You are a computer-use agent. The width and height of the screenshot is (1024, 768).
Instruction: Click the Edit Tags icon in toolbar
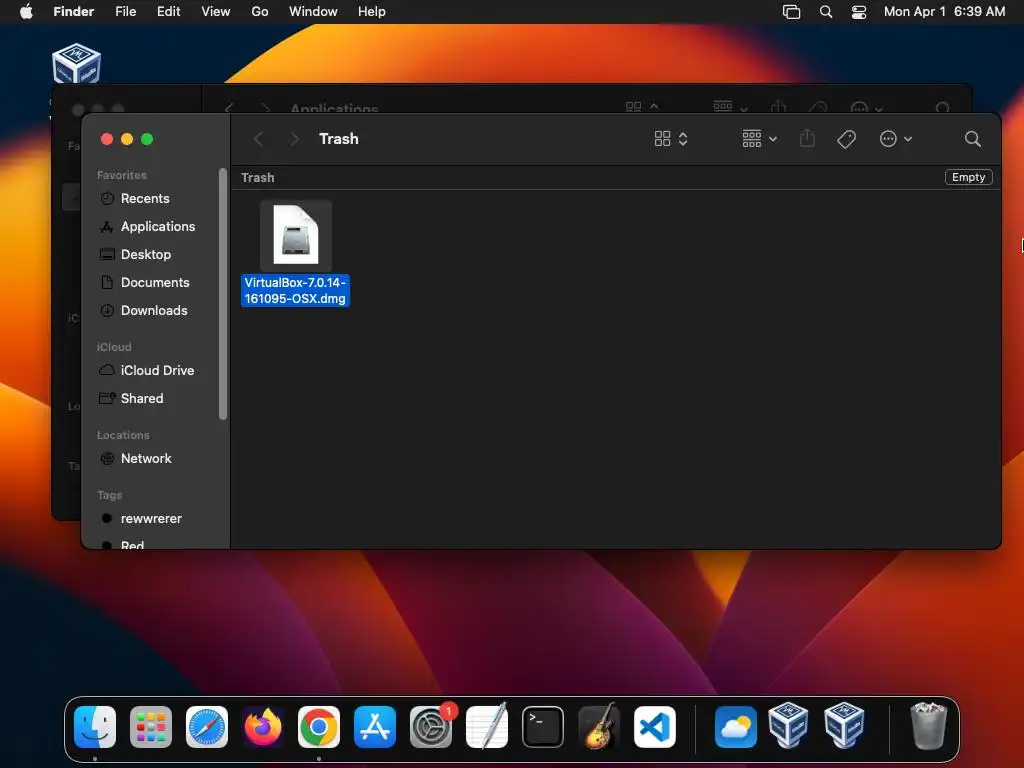(x=846, y=139)
